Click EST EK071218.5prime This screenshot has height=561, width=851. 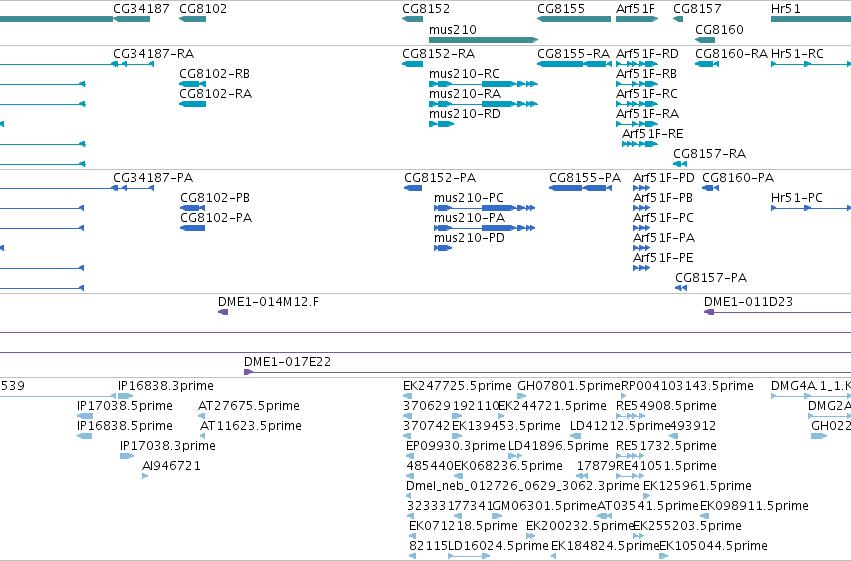(463, 526)
